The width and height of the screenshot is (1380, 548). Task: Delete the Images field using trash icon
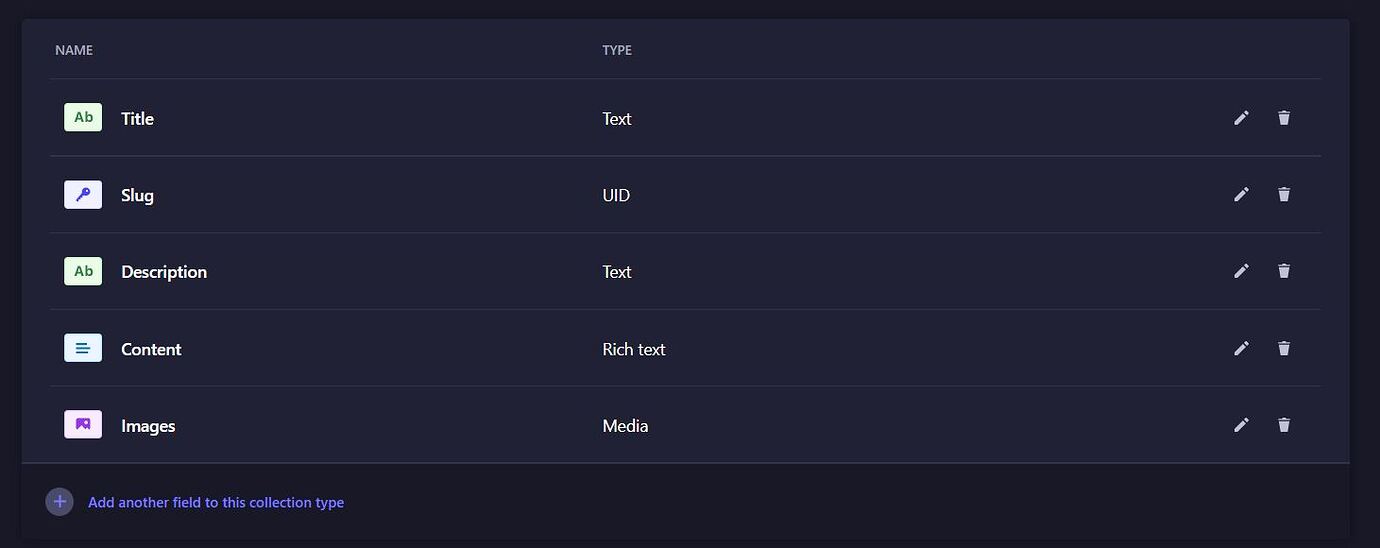(x=1284, y=425)
